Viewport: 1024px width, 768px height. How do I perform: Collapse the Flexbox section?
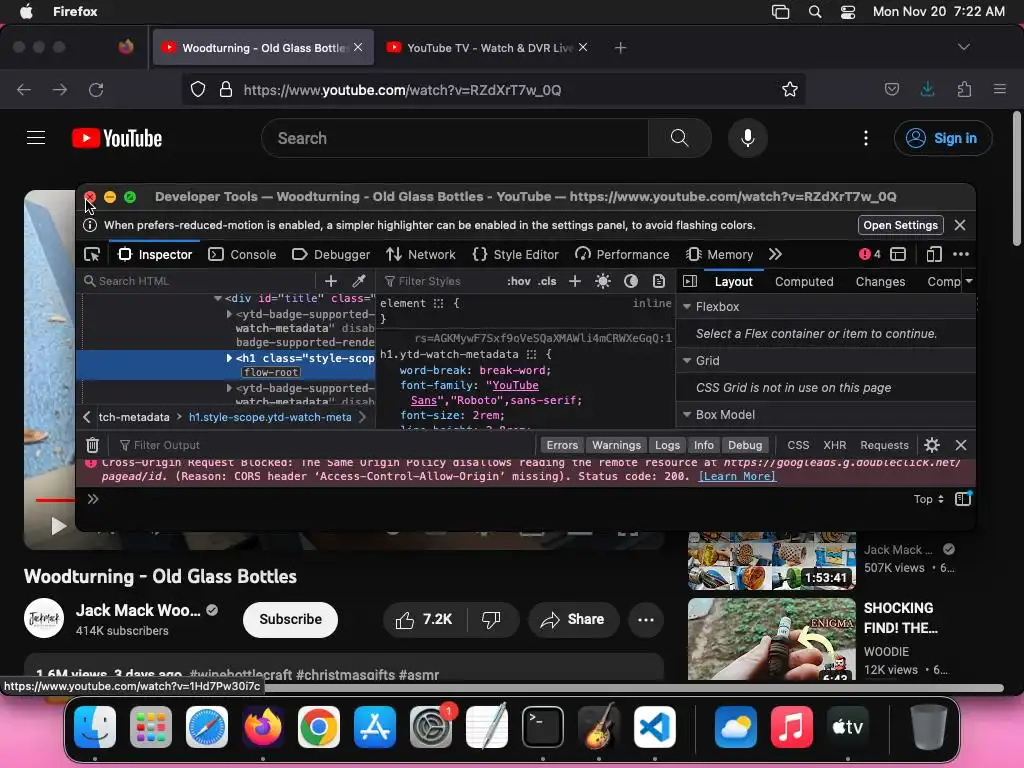(687, 306)
